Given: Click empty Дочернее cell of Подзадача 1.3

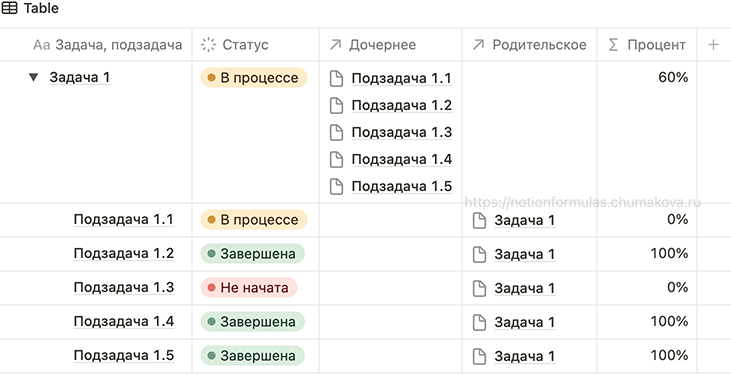Looking at the screenshot, I should click(x=391, y=288).
